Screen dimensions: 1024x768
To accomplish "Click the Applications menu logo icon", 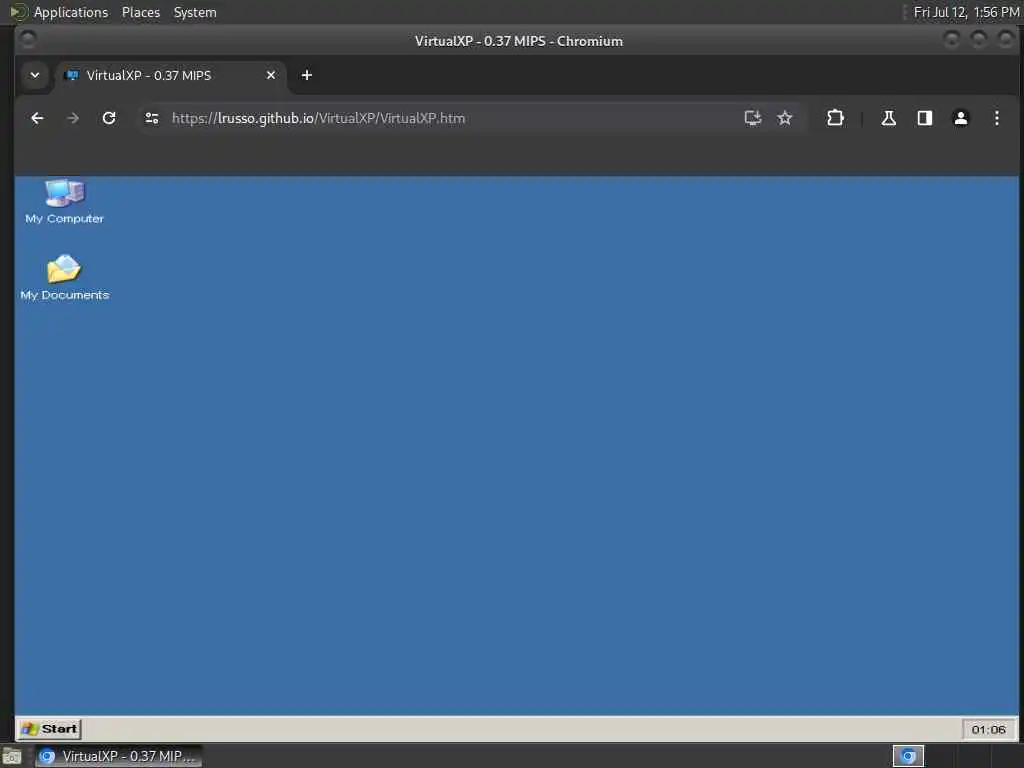I will pos(18,12).
